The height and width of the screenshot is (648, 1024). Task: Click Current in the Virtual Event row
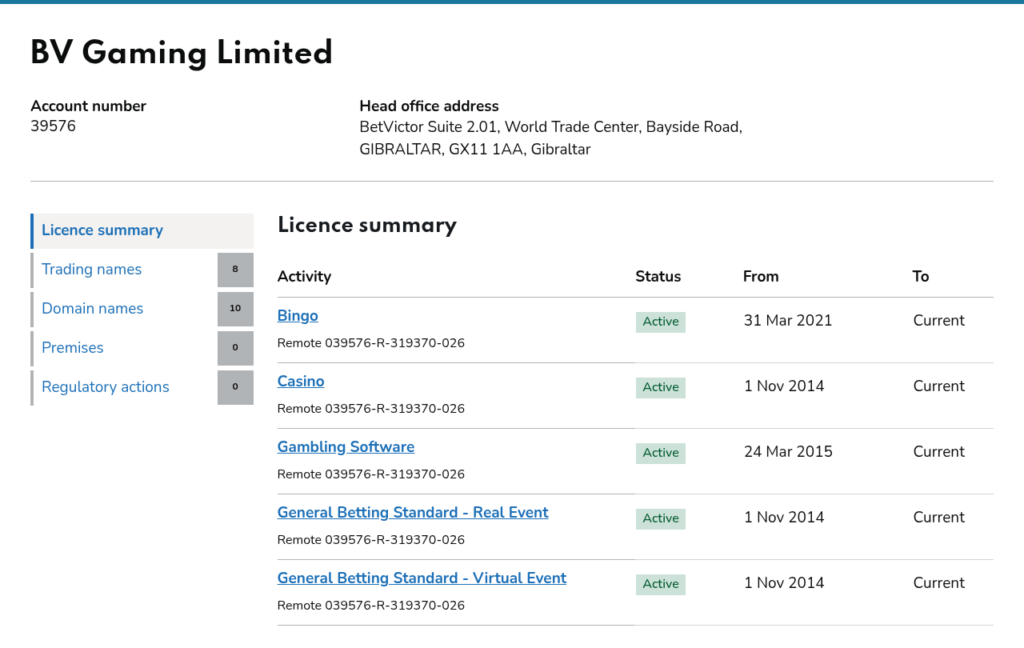click(x=938, y=583)
